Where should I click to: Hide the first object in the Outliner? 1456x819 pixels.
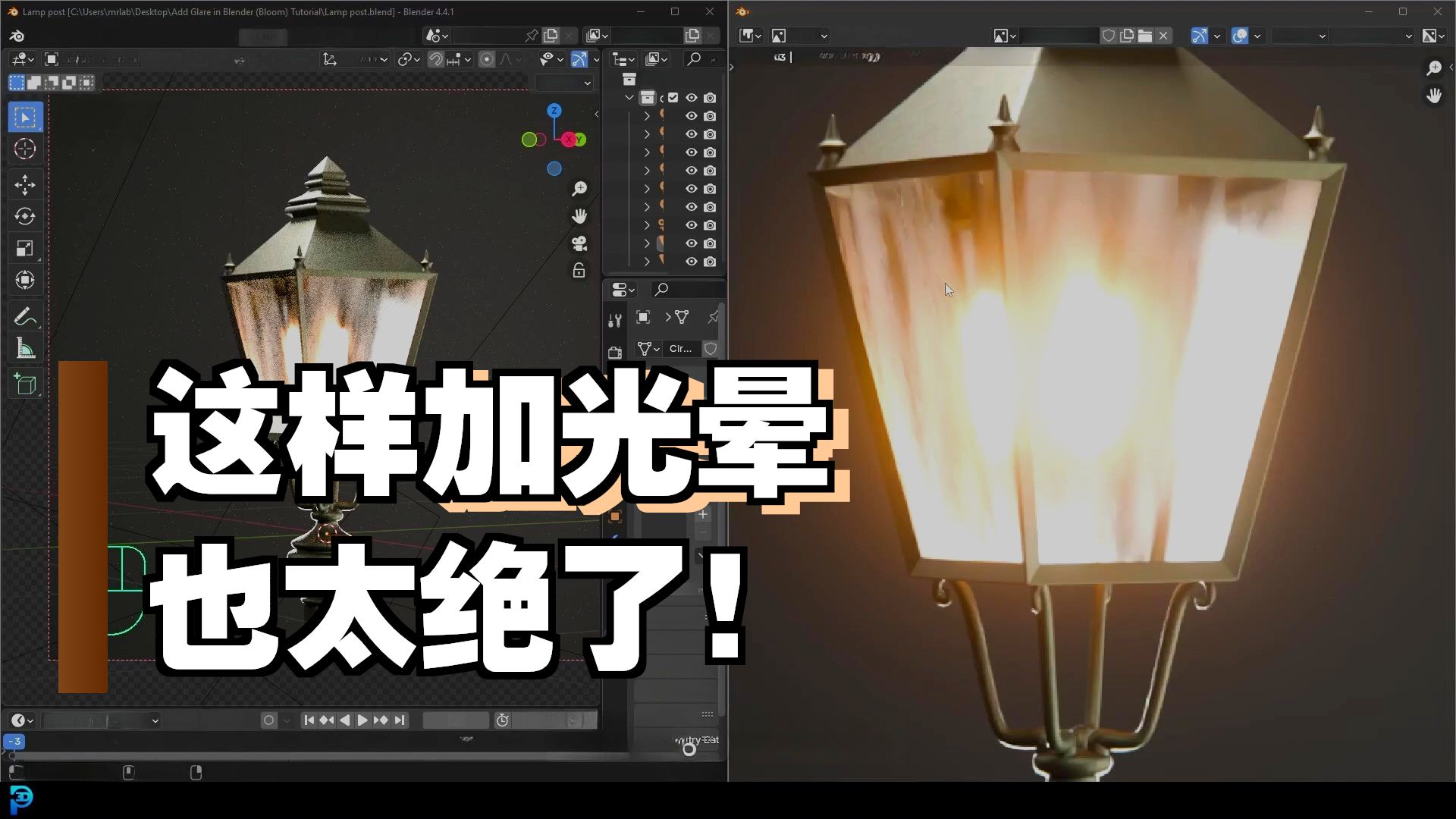691,115
